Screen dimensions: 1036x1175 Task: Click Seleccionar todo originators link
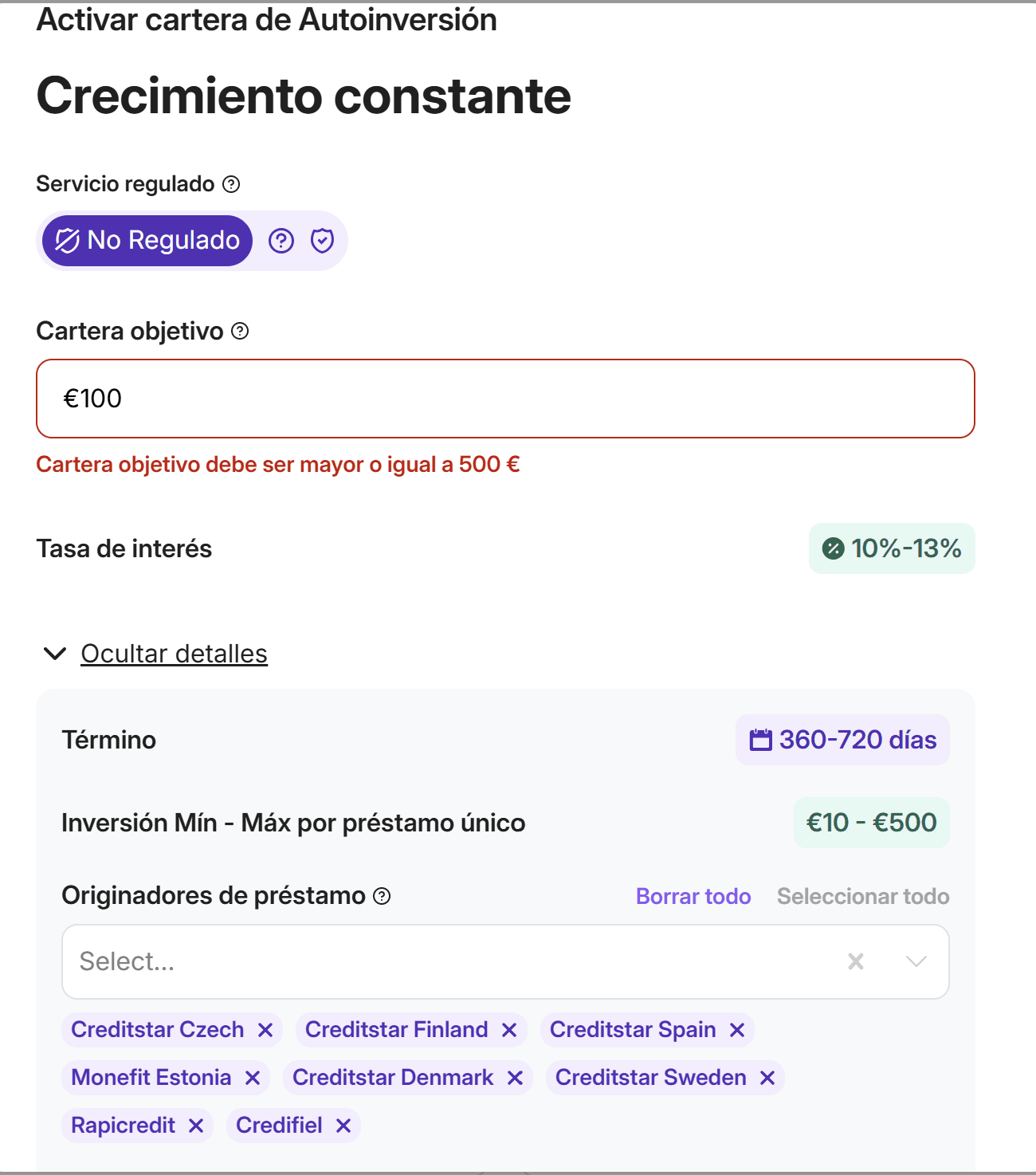tap(863, 896)
